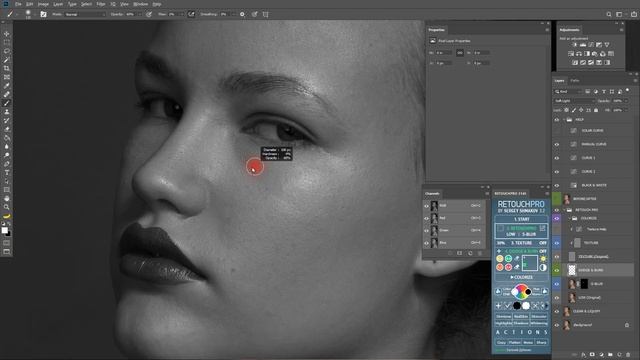Screen dimensions: 640x360
Task: Click the foreground color swatch in toolbox
Action: click(x=4, y=231)
